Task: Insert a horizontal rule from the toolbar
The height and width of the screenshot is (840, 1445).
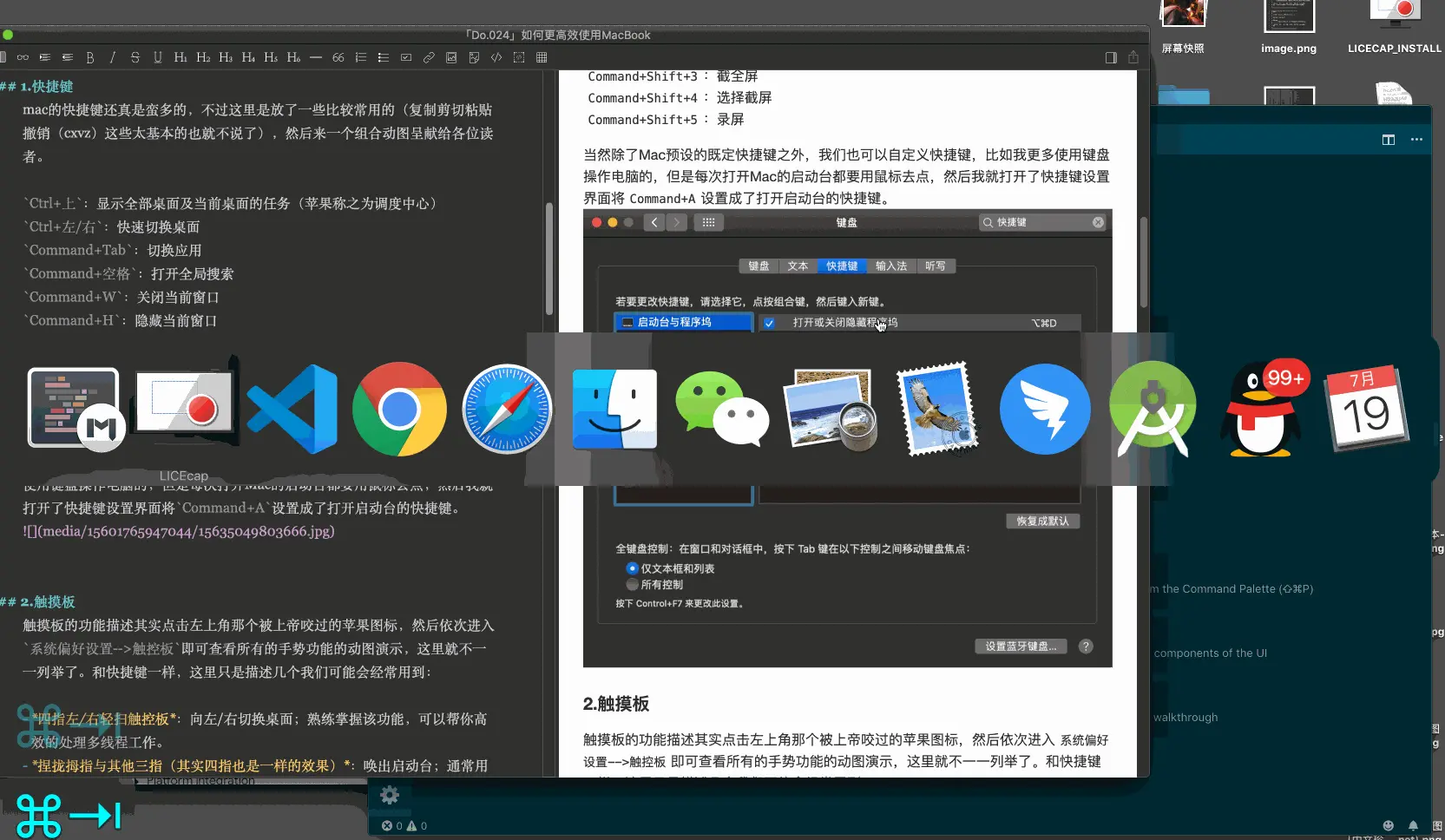Action: pyautogui.click(x=316, y=57)
